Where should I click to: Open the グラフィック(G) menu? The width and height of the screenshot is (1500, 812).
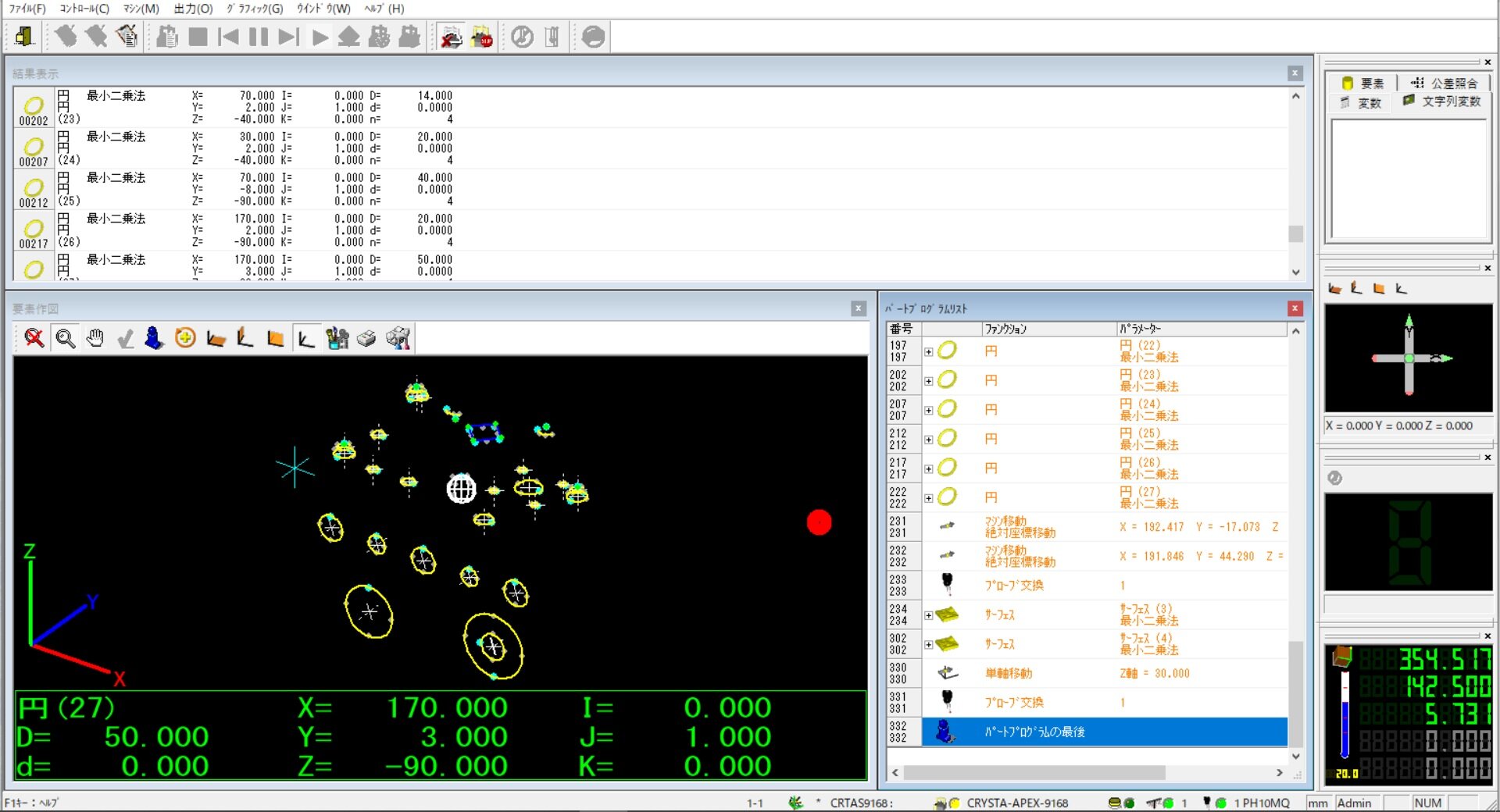point(255,9)
